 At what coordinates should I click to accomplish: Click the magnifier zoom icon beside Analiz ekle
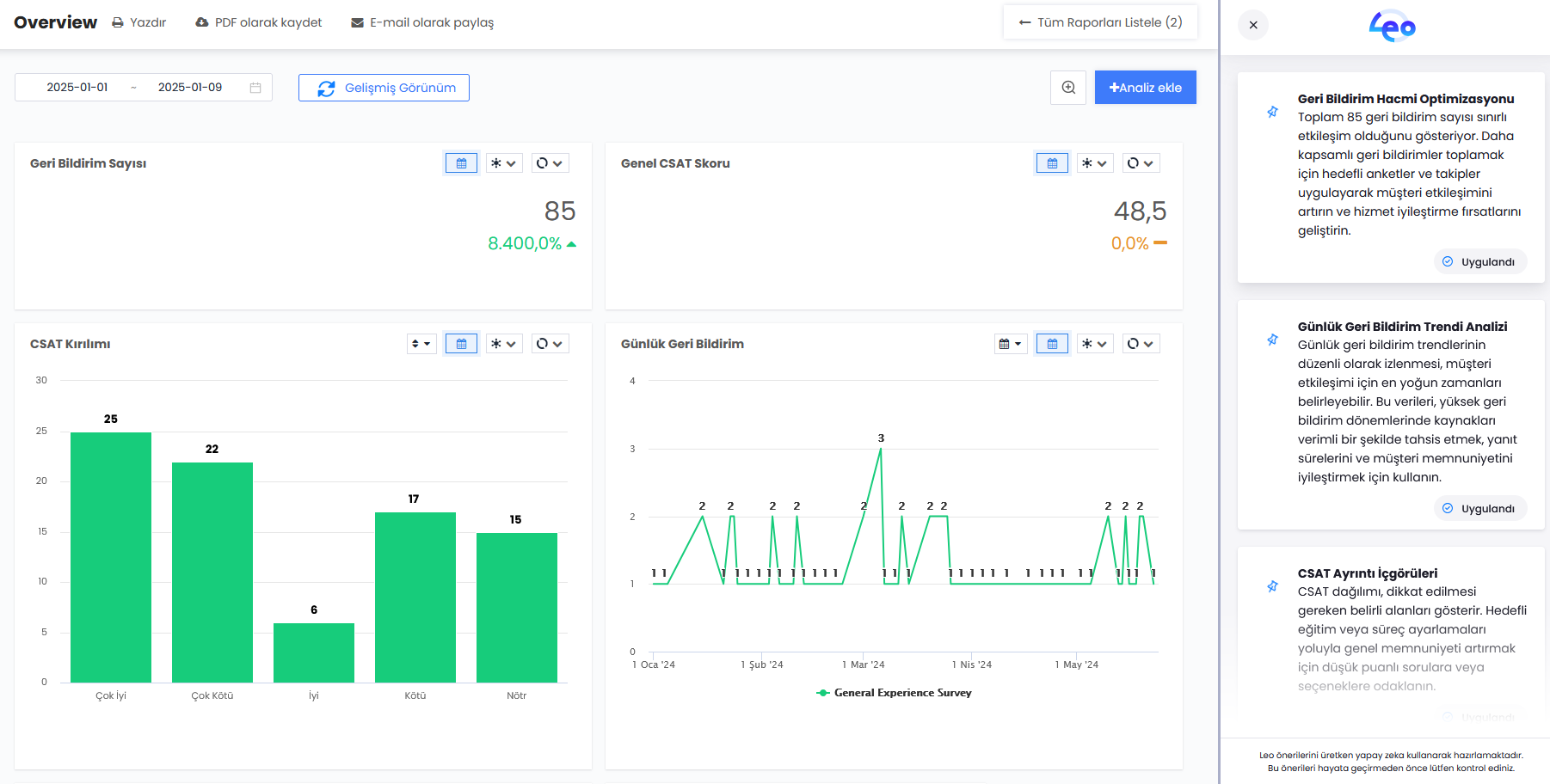tap(1068, 88)
